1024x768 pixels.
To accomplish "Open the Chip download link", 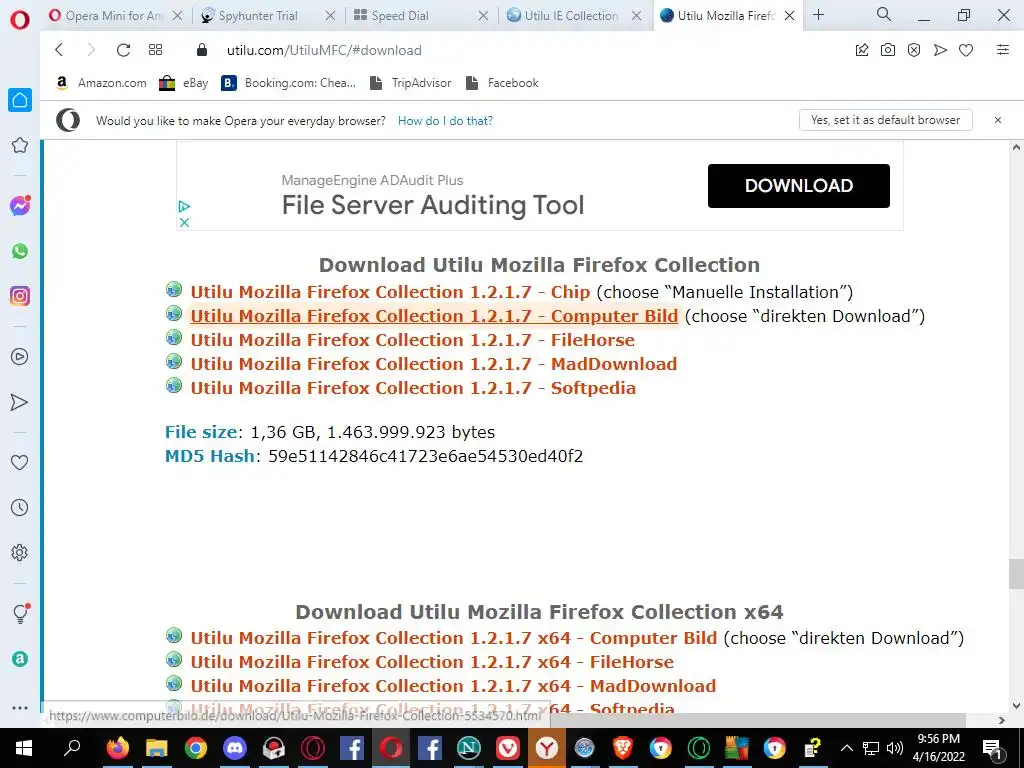I will 390,292.
